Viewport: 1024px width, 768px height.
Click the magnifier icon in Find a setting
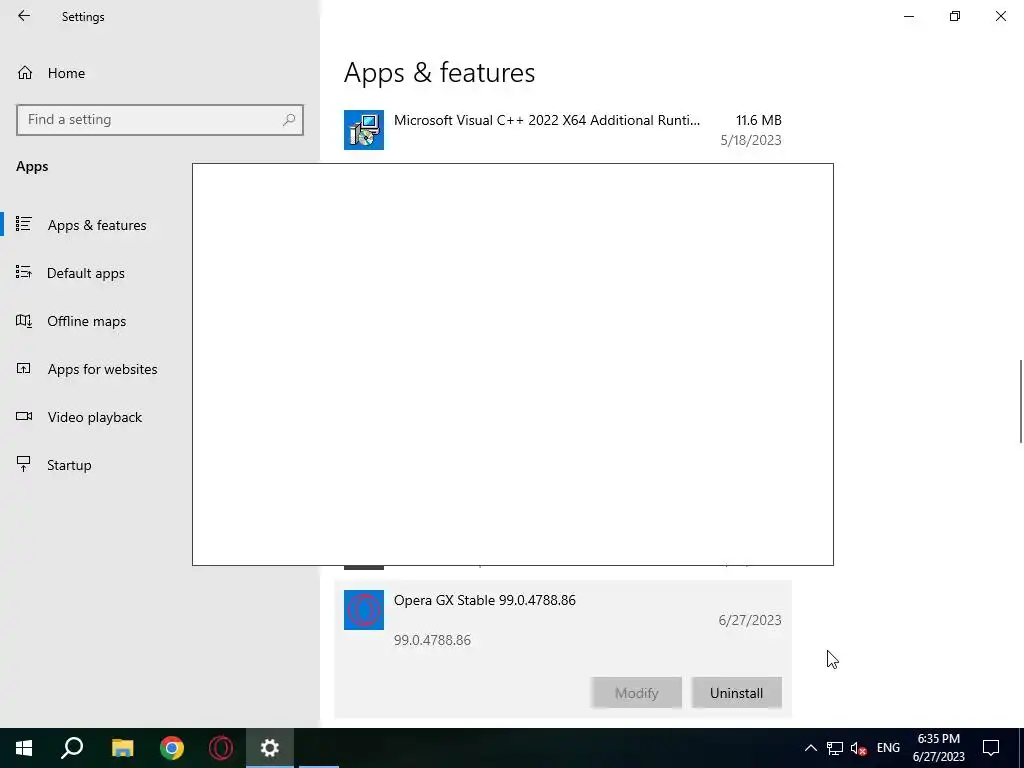289,120
